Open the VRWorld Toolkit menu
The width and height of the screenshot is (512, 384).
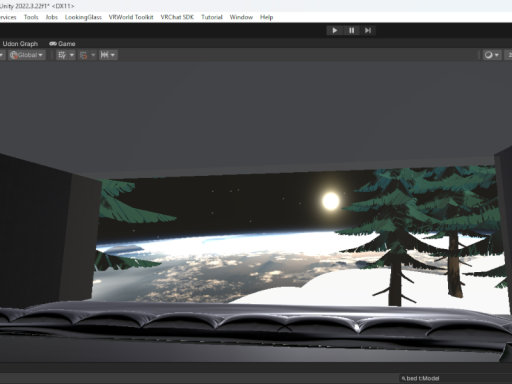pos(131,17)
